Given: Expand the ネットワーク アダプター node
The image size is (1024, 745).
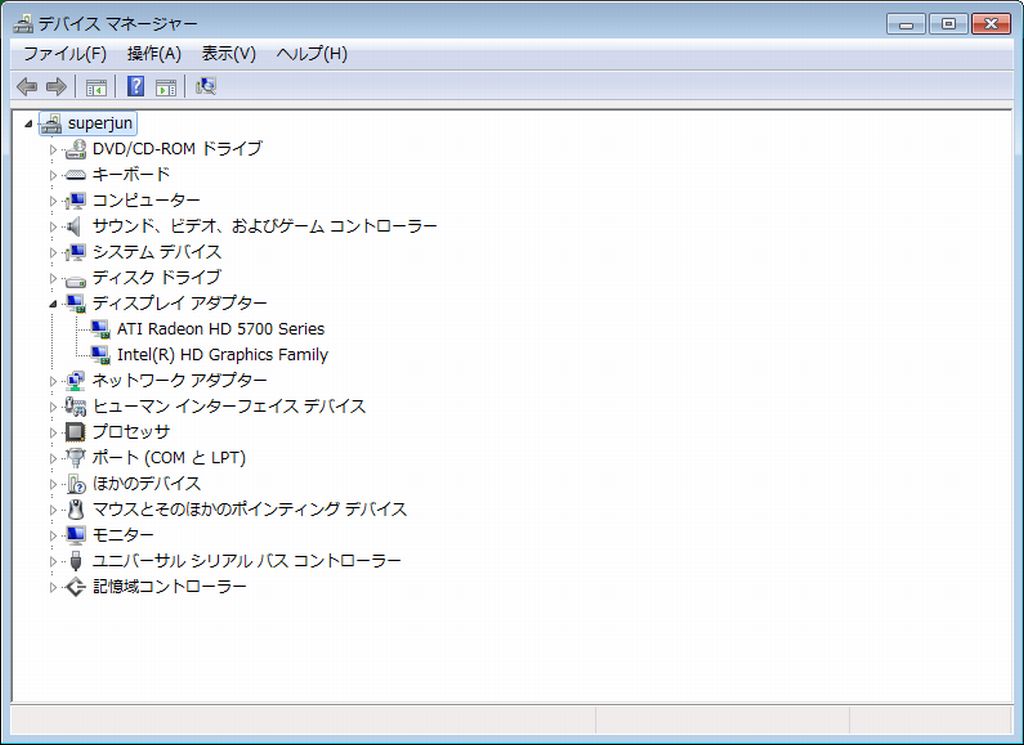Looking at the screenshot, I should click(53, 381).
